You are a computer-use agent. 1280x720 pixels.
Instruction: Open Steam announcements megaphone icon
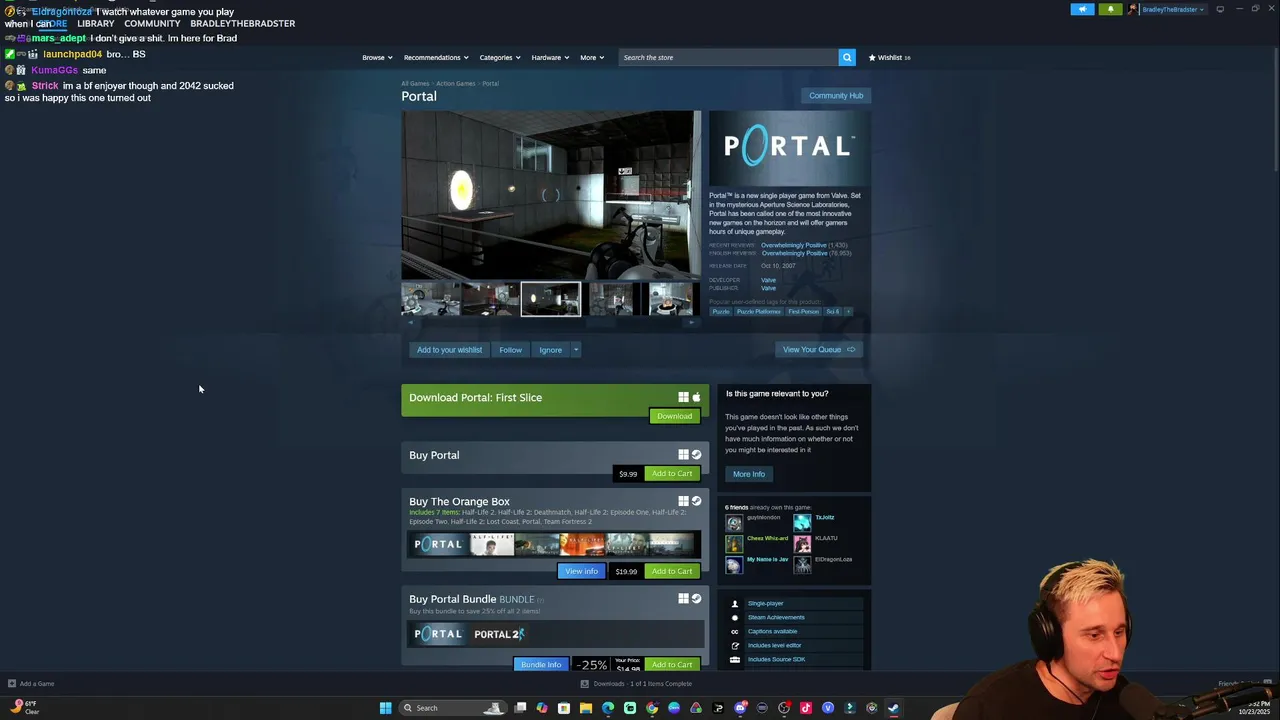(1082, 9)
